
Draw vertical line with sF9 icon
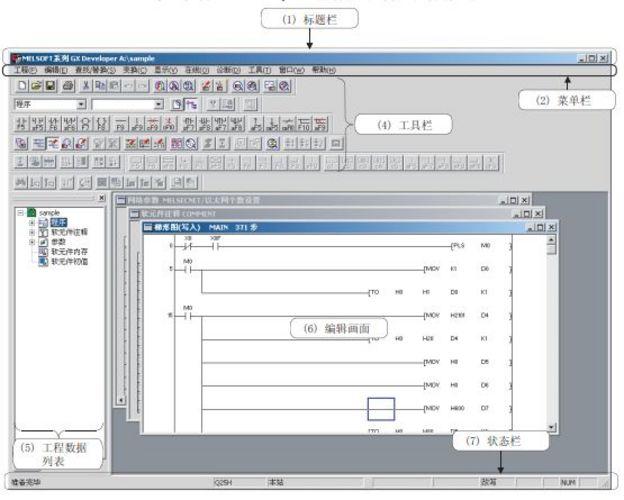tap(137, 124)
